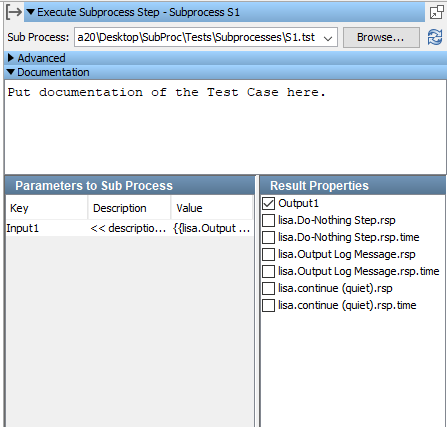Click the Value cell of Input1
Image resolution: width=447 pixels, height=427 pixels.
click(x=212, y=228)
